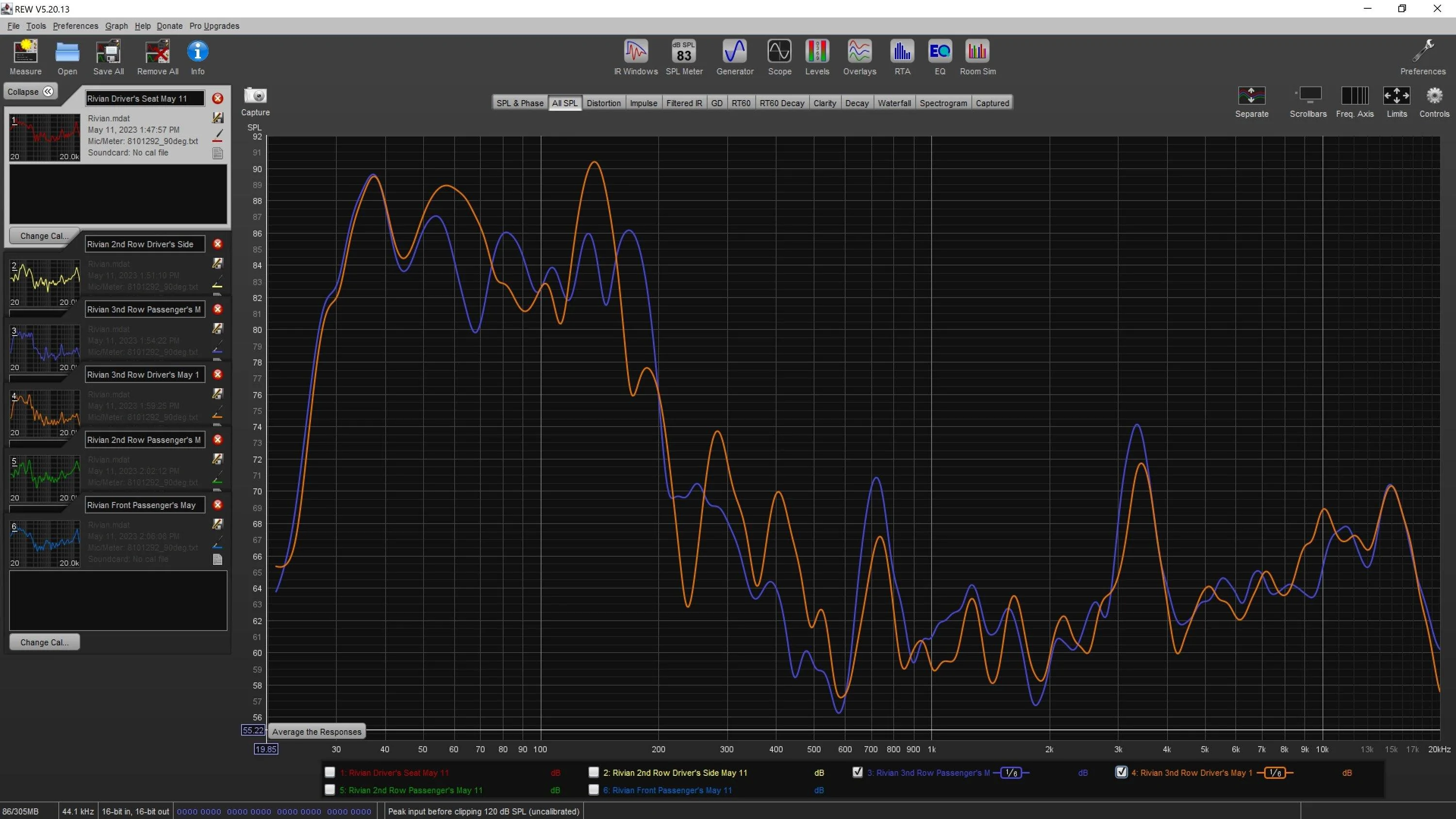This screenshot has width=1456, height=819.
Task: Enable trace 6 Rivian Front Passenger's checkbox
Action: [594, 789]
